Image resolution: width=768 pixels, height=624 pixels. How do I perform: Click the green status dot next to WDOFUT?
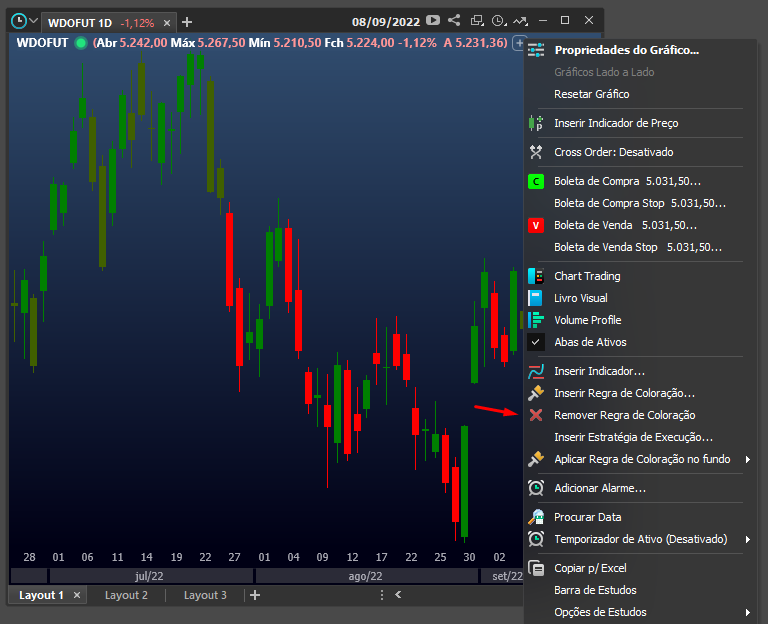click(81, 43)
